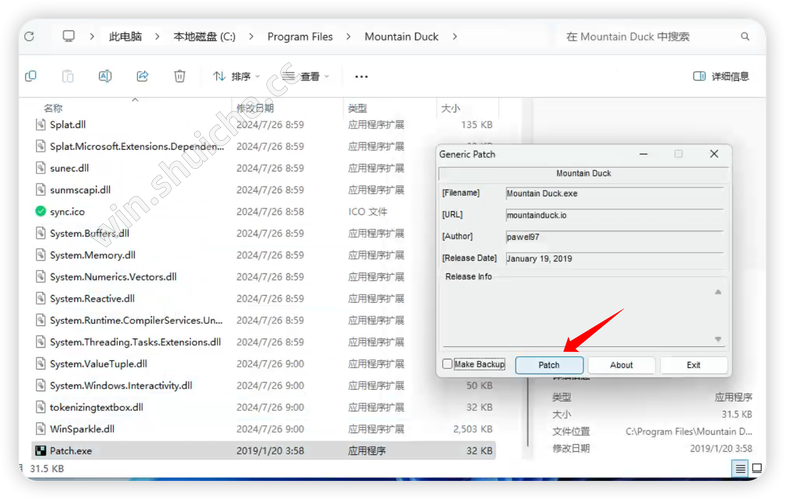The width and height of the screenshot is (785, 500).
Task: Click the Copy icon in Explorer toolbar
Action: coord(31,76)
